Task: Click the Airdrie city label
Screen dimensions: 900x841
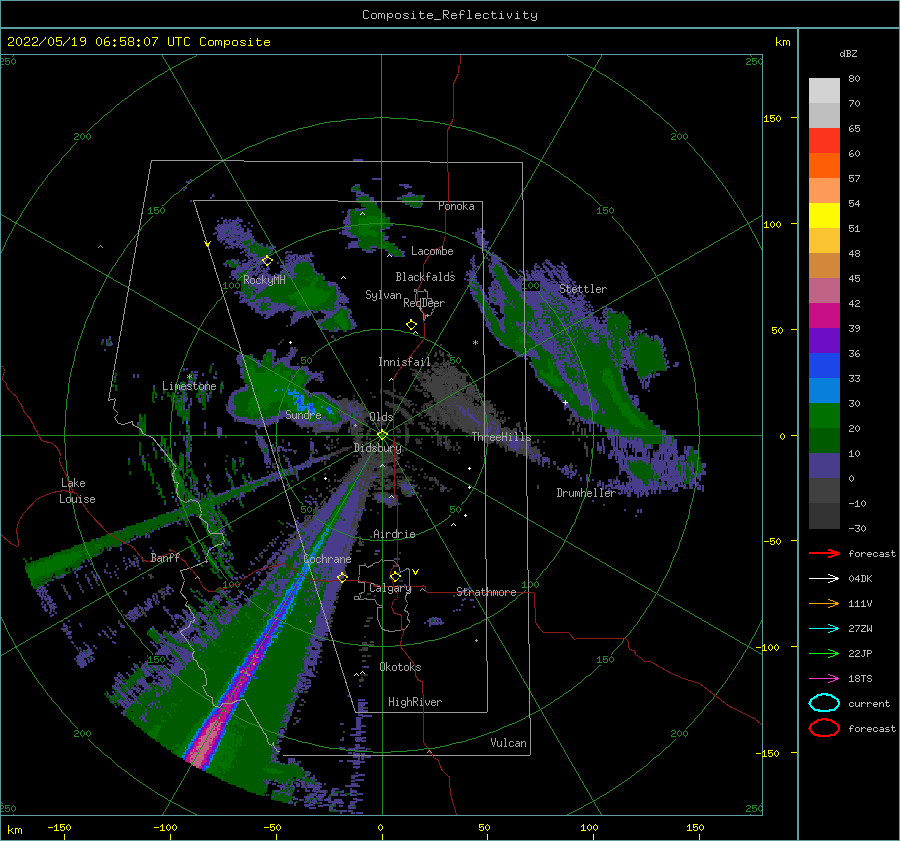Action: pyautogui.click(x=394, y=534)
